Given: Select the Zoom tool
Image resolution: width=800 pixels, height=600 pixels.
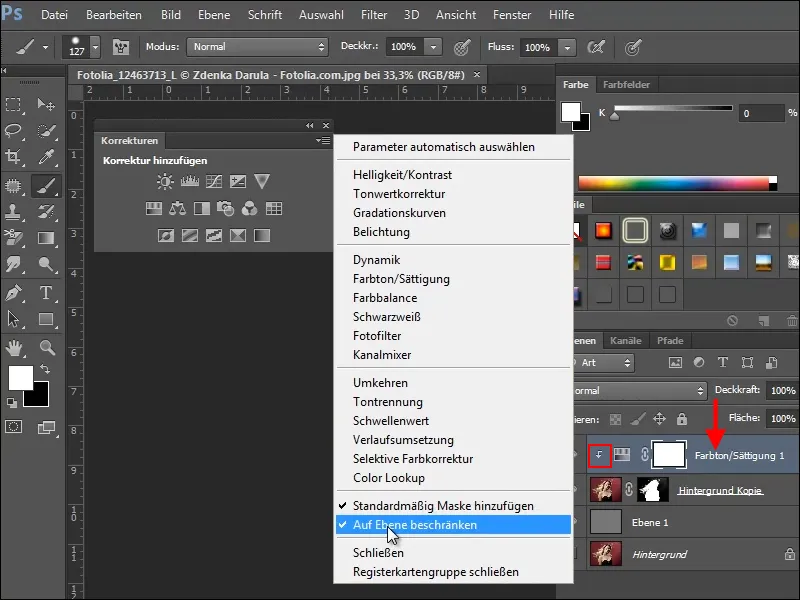Looking at the screenshot, I should (x=47, y=348).
